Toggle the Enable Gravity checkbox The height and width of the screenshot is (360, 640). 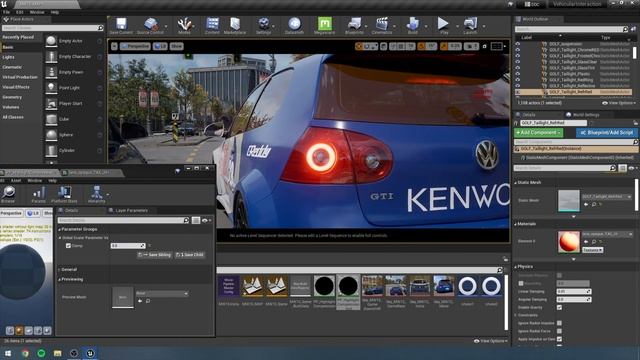(x=559, y=307)
